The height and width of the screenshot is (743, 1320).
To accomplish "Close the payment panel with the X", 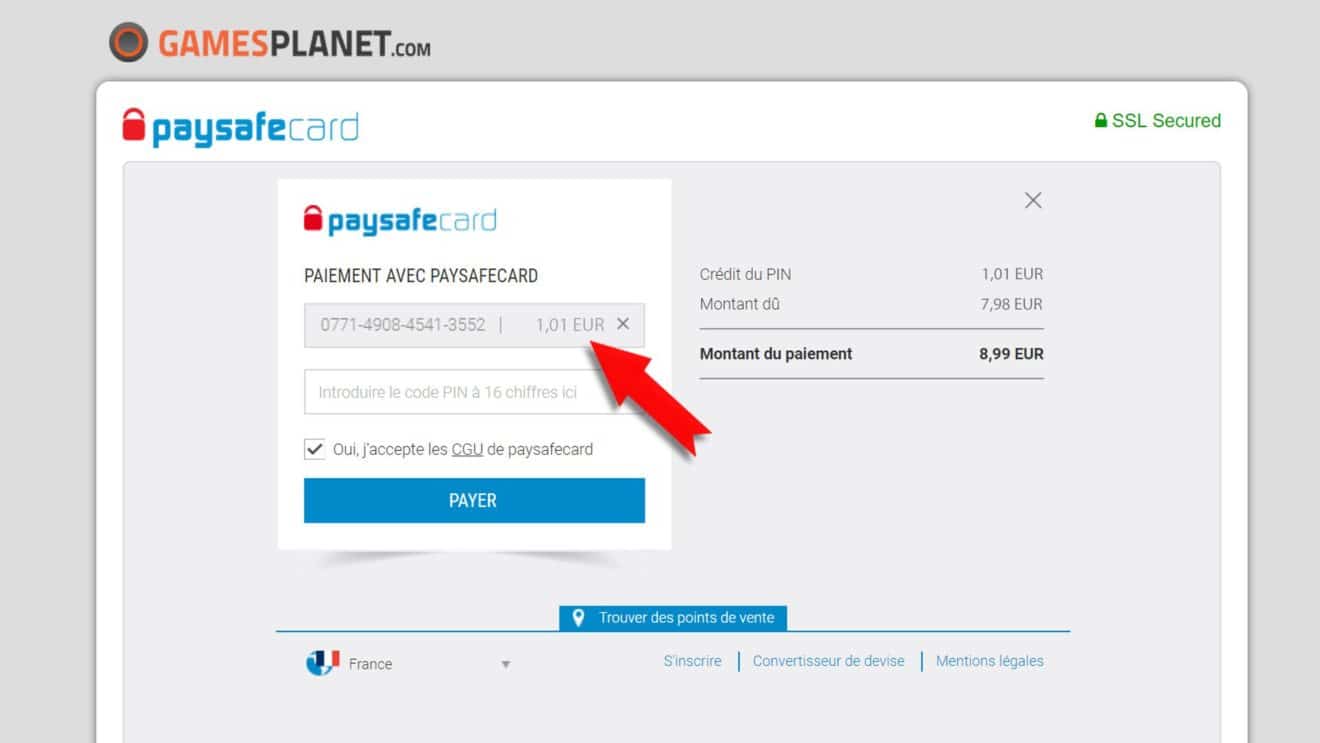I will [1033, 200].
